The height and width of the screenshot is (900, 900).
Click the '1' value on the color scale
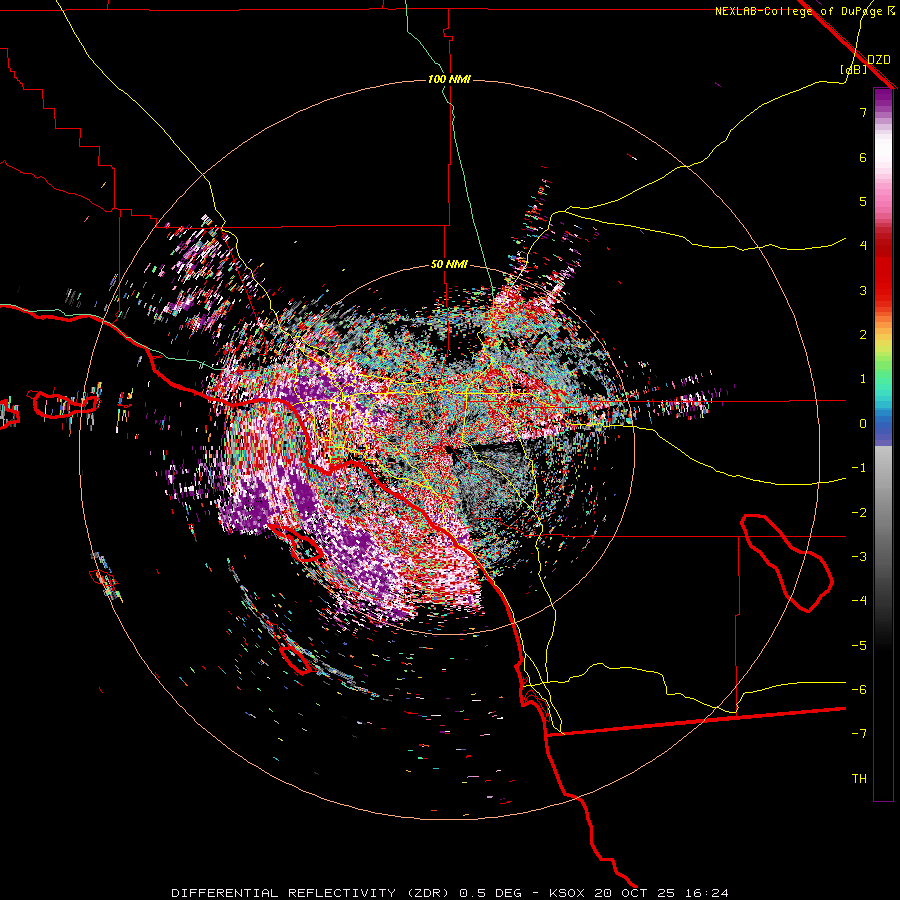pos(863,379)
